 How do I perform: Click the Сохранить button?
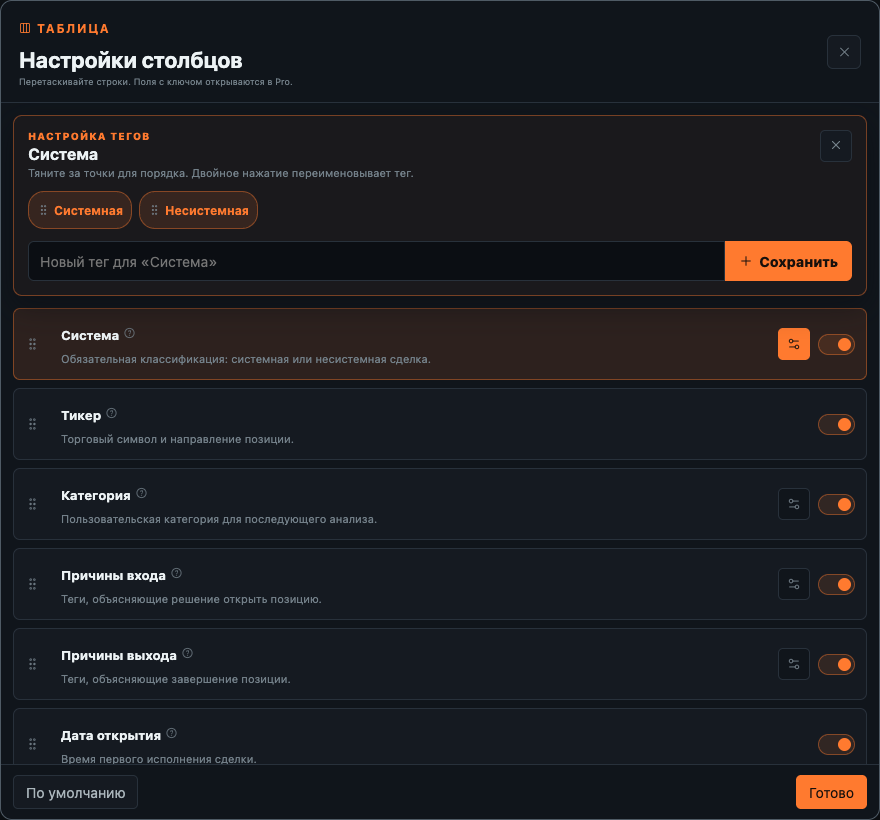pyautogui.click(x=788, y=261)
